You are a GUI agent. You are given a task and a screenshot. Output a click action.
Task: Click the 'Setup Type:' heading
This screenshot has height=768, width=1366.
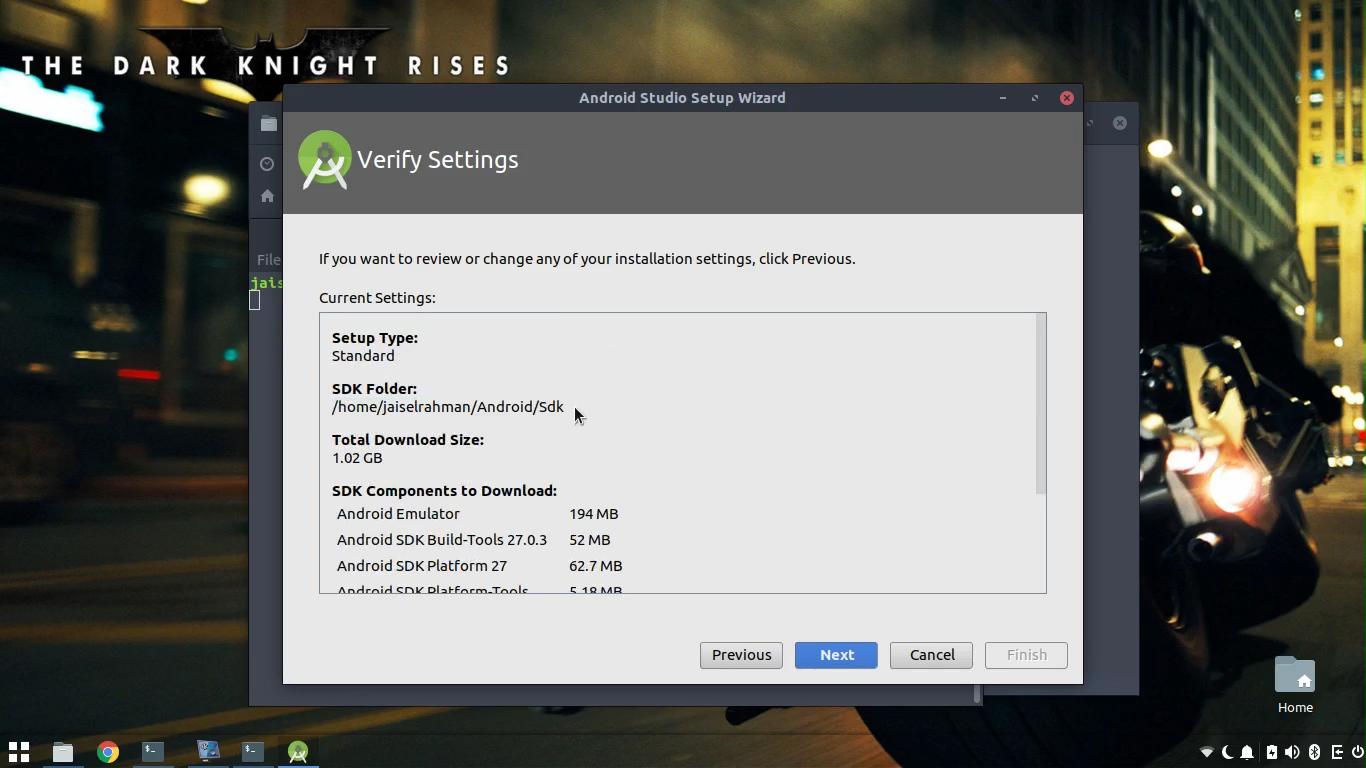(x=375, y=338)
